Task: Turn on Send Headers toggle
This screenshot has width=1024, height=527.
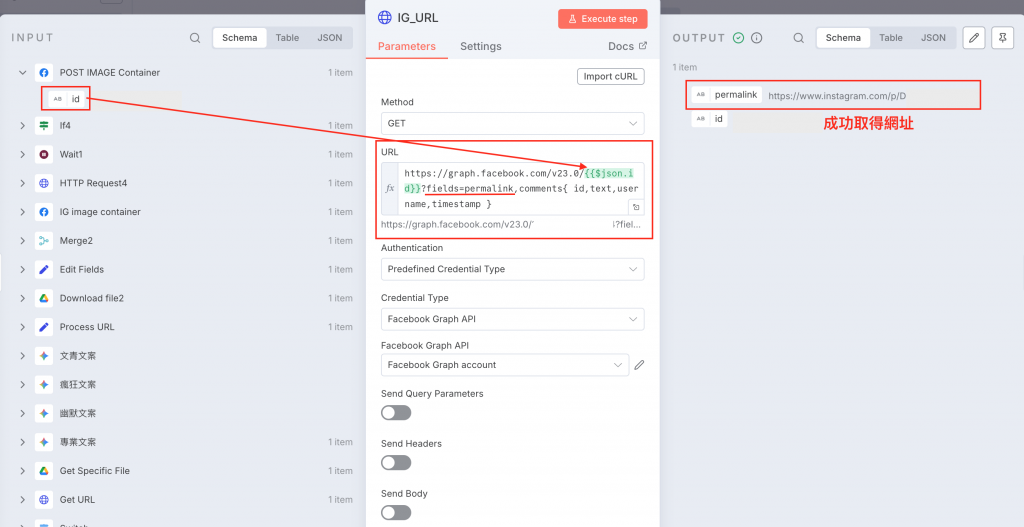Action: (396, 462)
